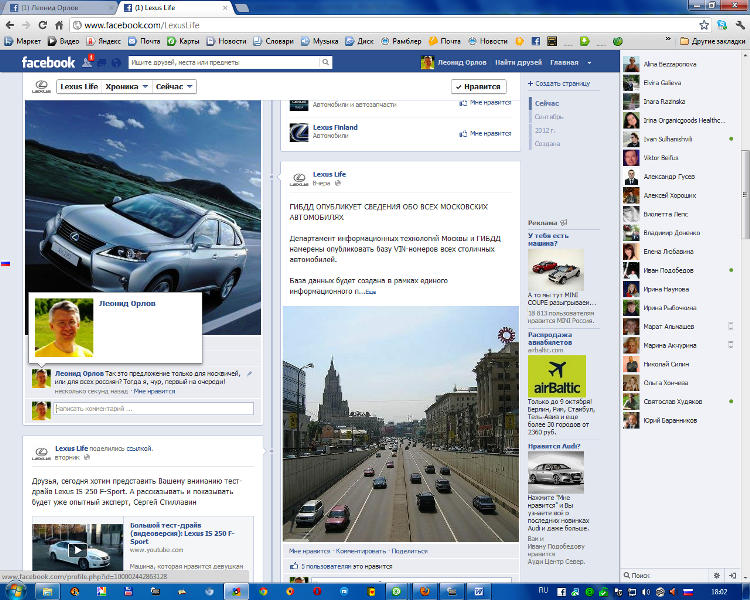
Task: Open Facebook bookmark icon in bookmarks bar
Action: pyautogui.click(x=536, y=41)
